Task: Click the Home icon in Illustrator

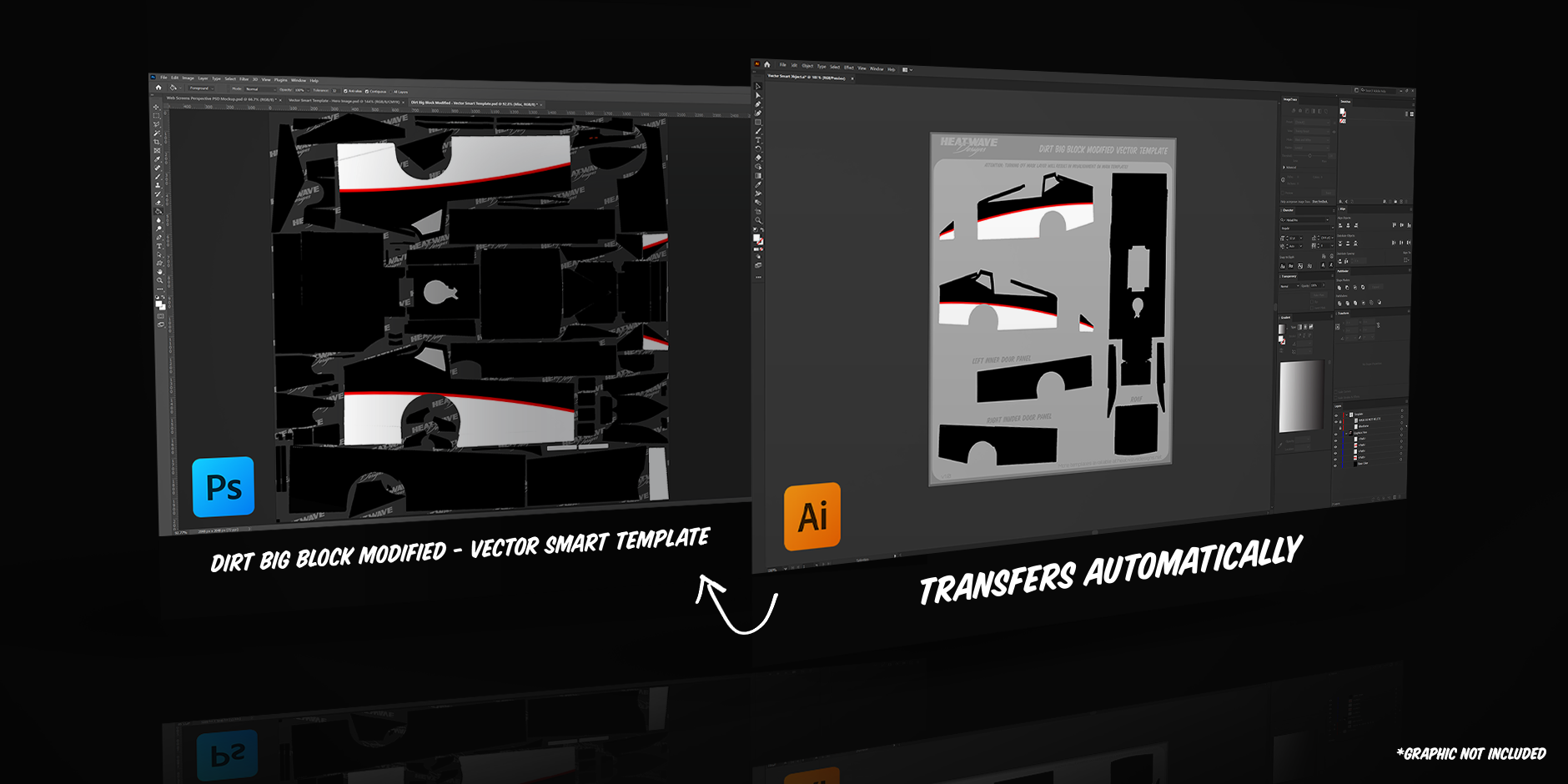Action: pos(767,65)
